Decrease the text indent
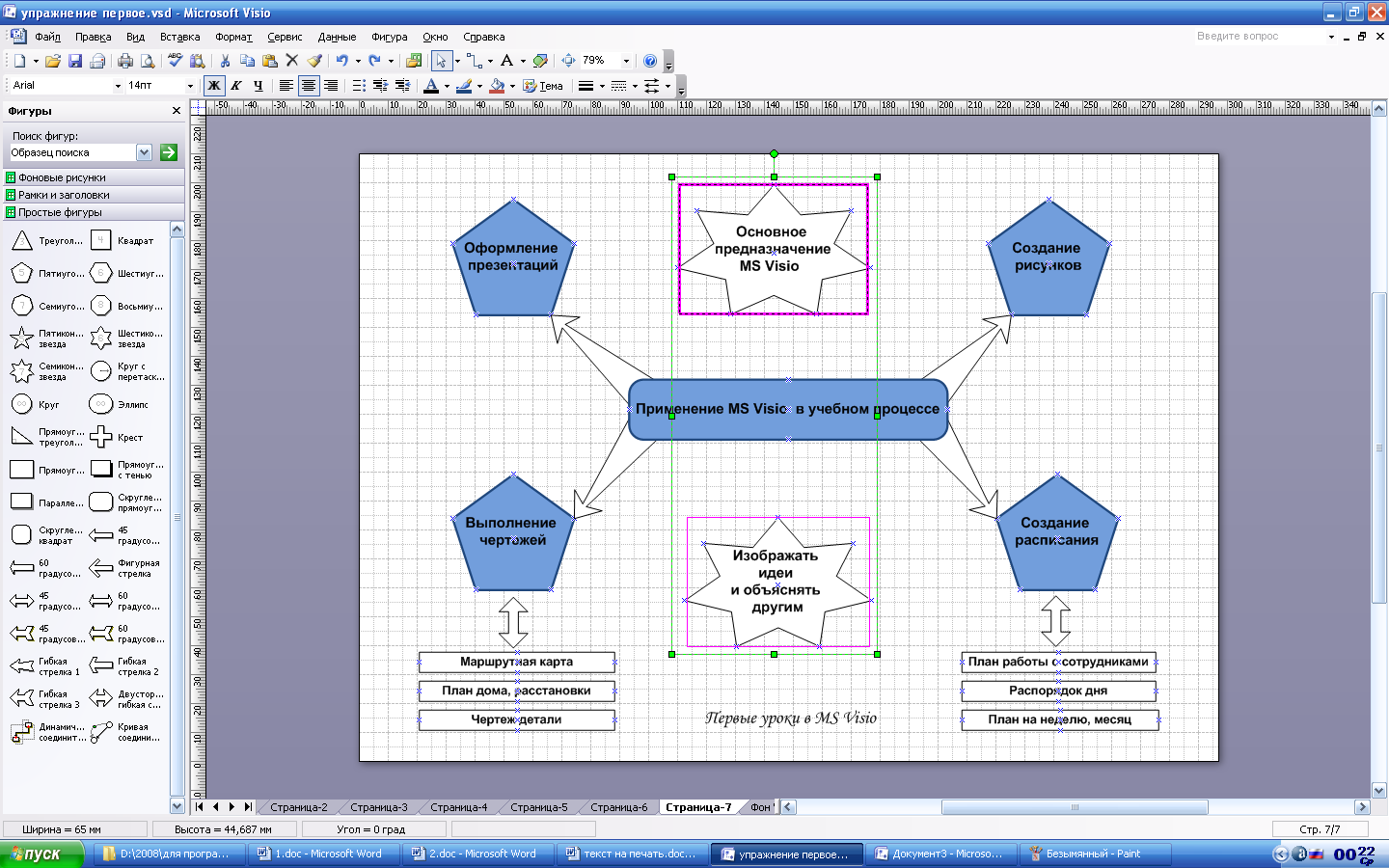This screenshot has height=868, width=1389. pos(381,86)
